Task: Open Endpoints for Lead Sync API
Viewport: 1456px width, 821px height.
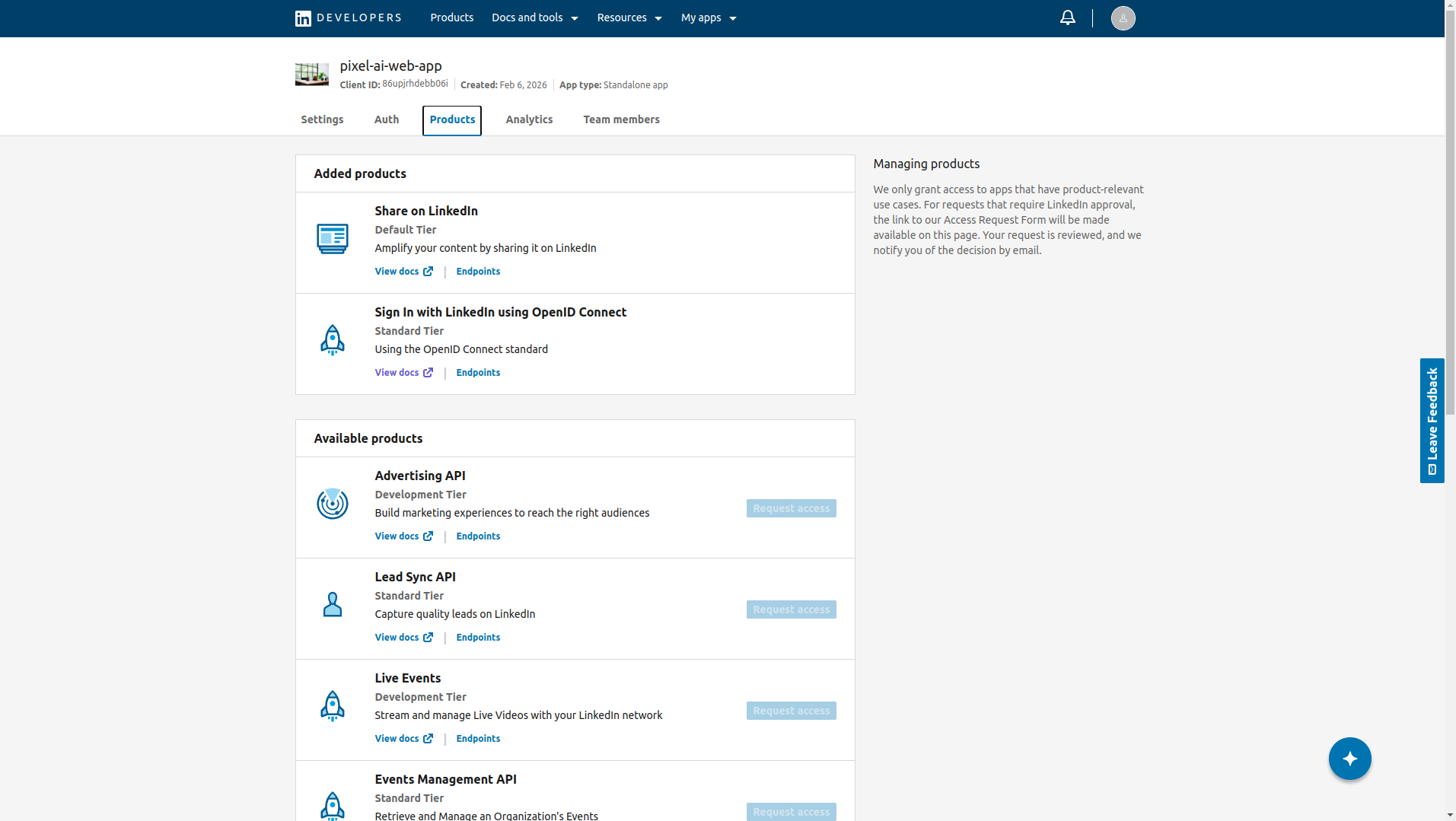Action: click(478, 638)
